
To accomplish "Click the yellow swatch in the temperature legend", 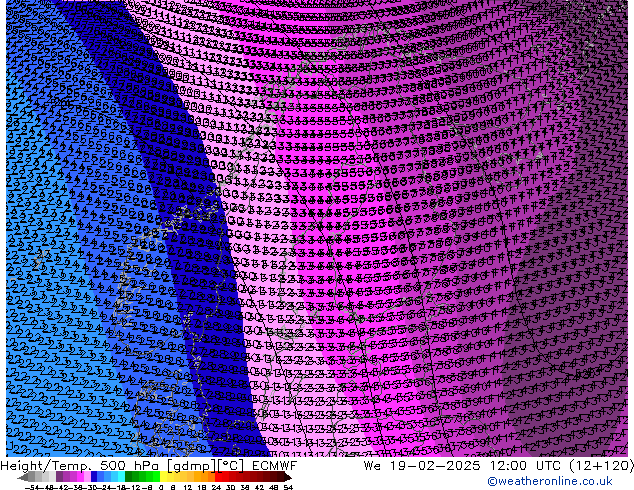I will 164,477.
